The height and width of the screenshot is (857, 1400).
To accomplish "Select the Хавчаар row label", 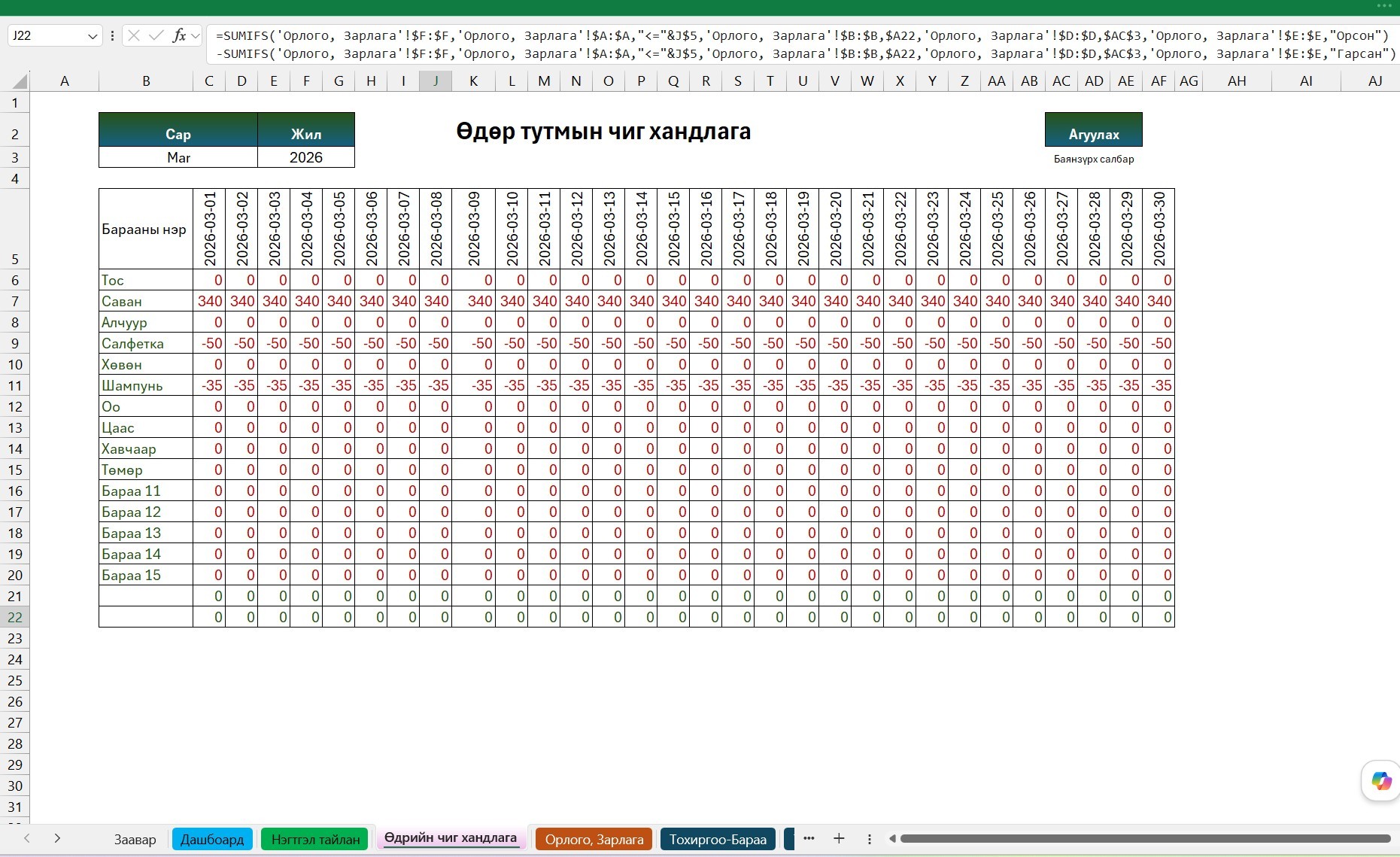I will [x=146, y=448].
